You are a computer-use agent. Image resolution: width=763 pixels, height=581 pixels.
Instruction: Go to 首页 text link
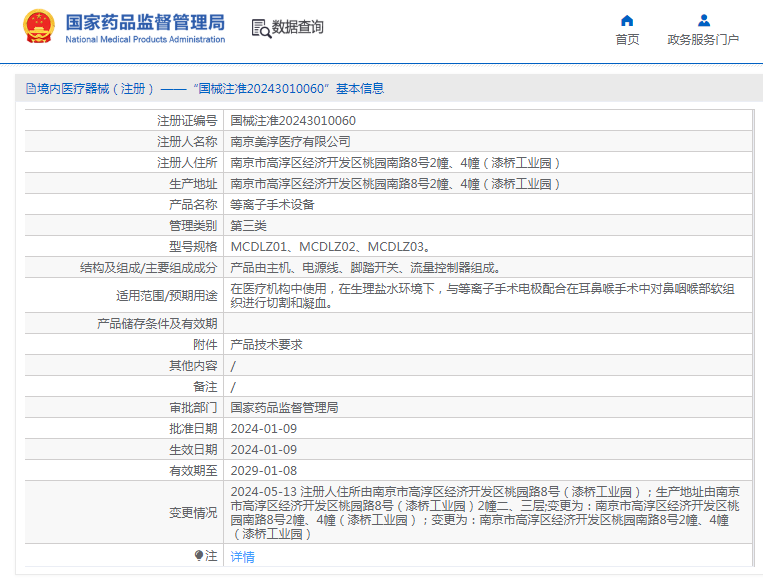point(627,40)
